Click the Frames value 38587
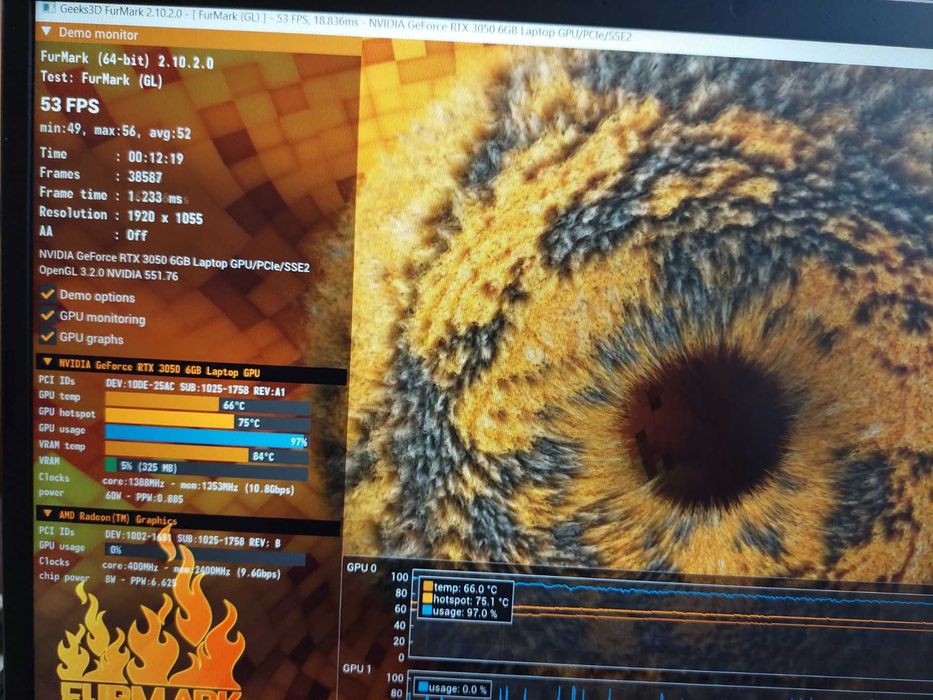Screen dimensions: 933x700 pyautogui.click(x=145, y=177)
